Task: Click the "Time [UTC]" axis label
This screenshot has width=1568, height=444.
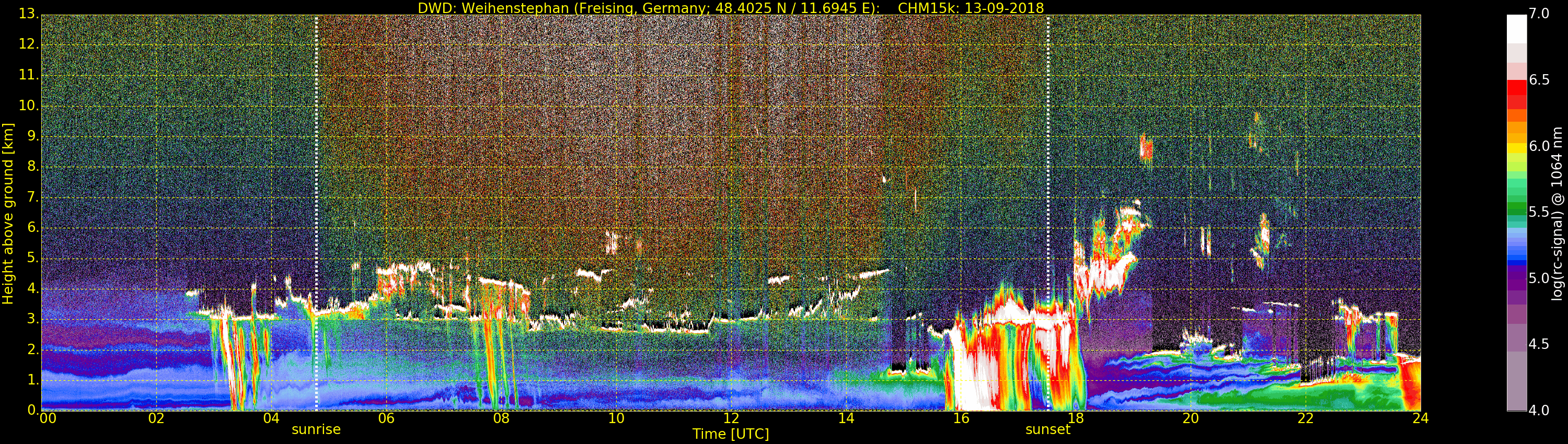Action: 731,434
